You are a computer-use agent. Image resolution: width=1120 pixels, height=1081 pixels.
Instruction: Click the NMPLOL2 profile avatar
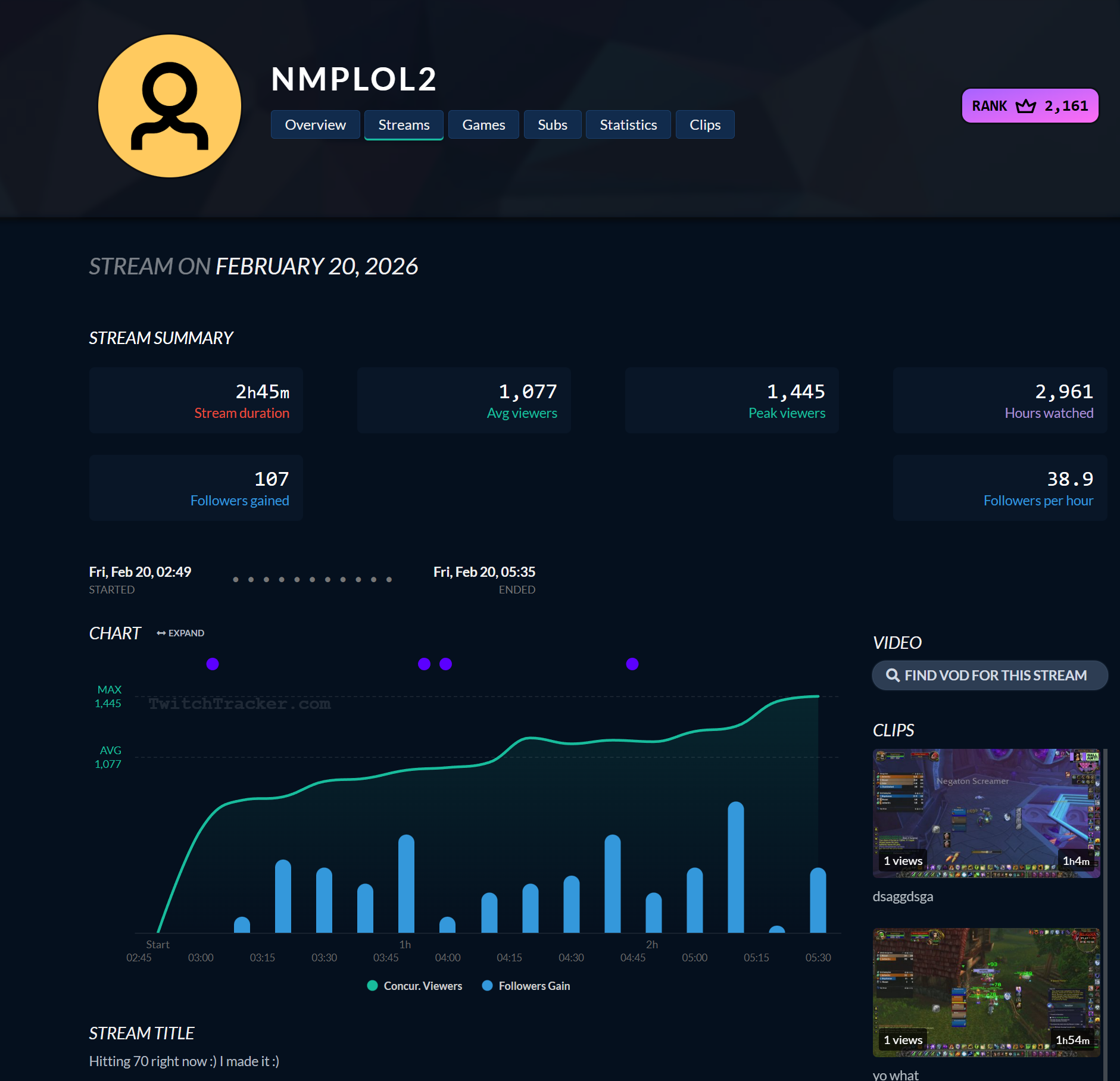170,106
